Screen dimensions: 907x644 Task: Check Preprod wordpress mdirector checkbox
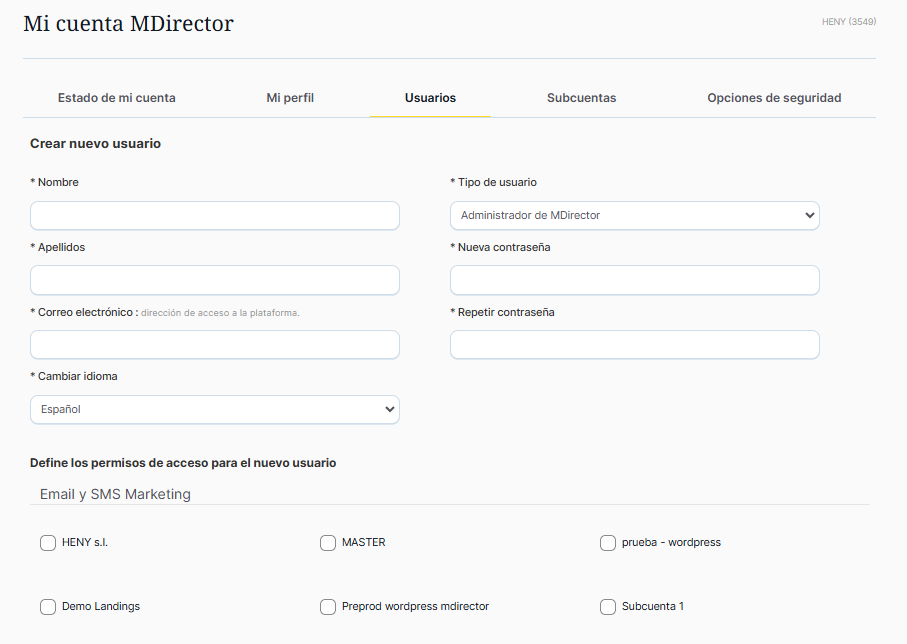tap(328, 607)
